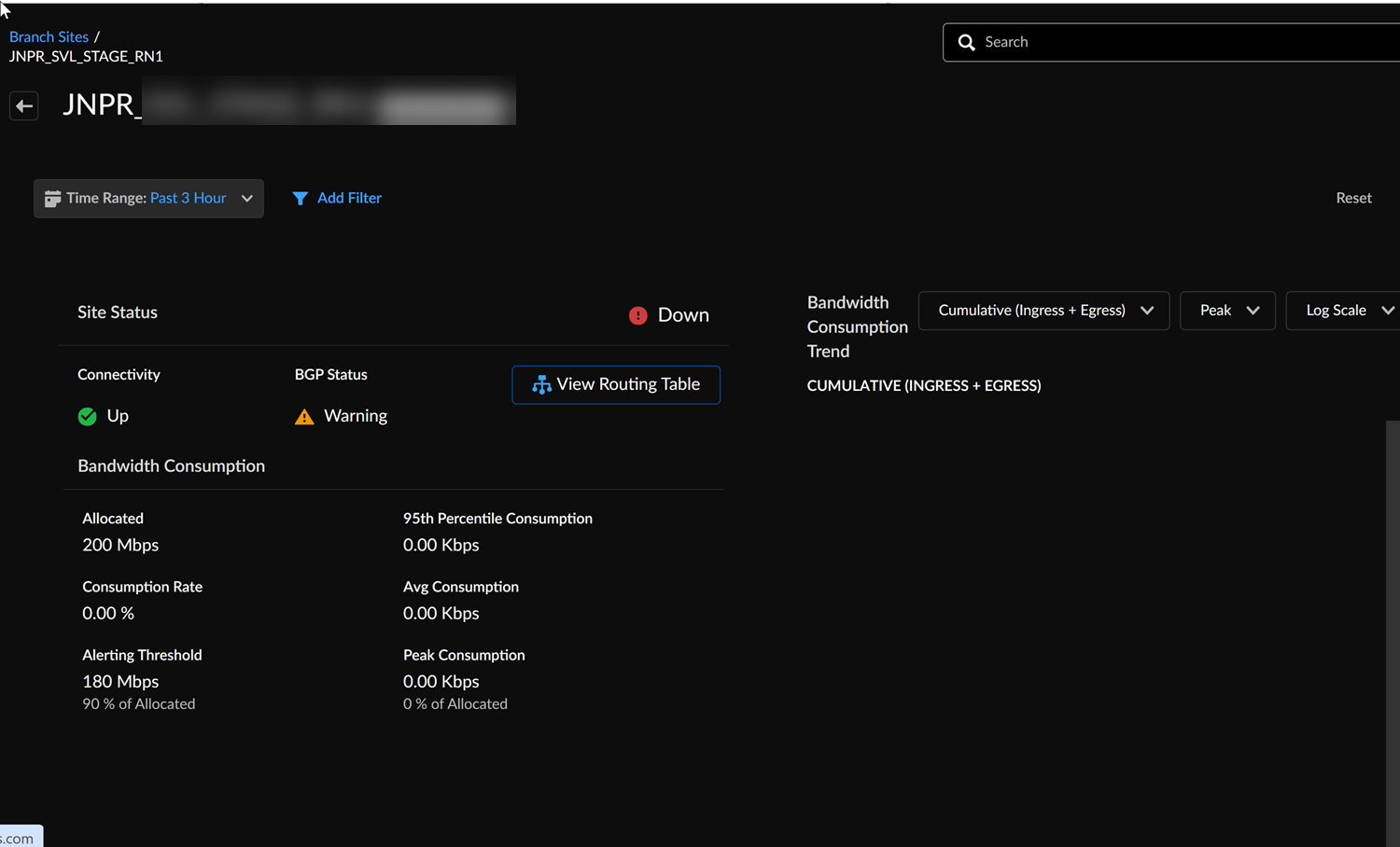This screenshot has width=1400, height=847.
Task: Click the vertical scrollbar on the right
Action: coord(1393,606)
